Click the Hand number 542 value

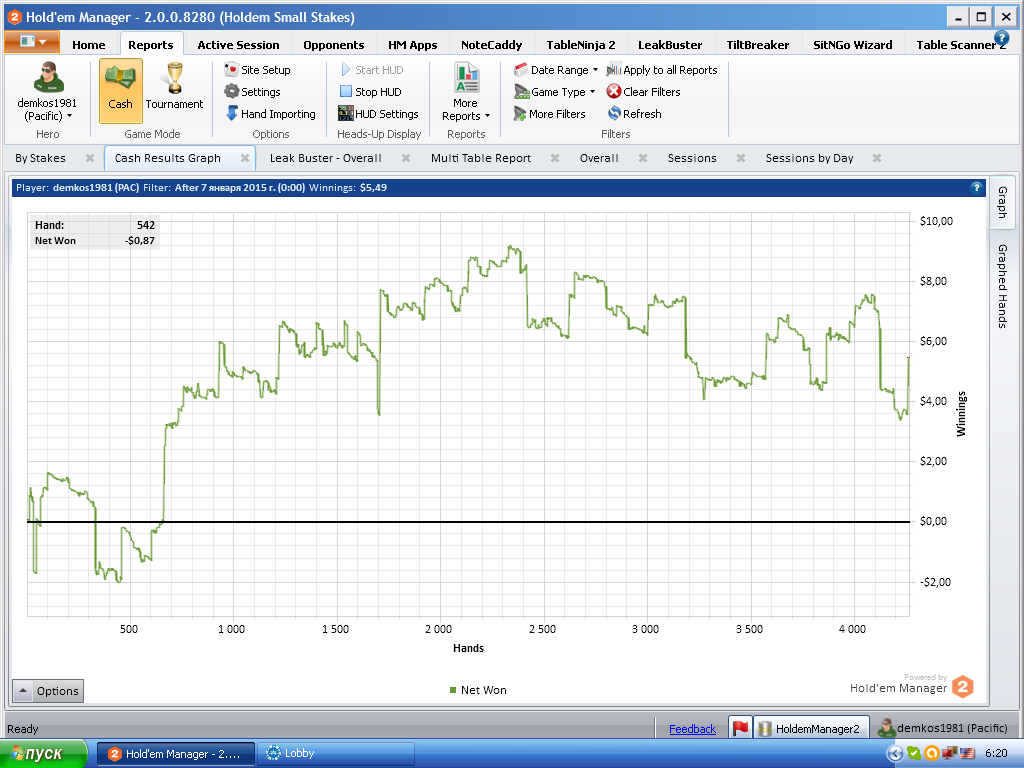[x=146, y=225]
